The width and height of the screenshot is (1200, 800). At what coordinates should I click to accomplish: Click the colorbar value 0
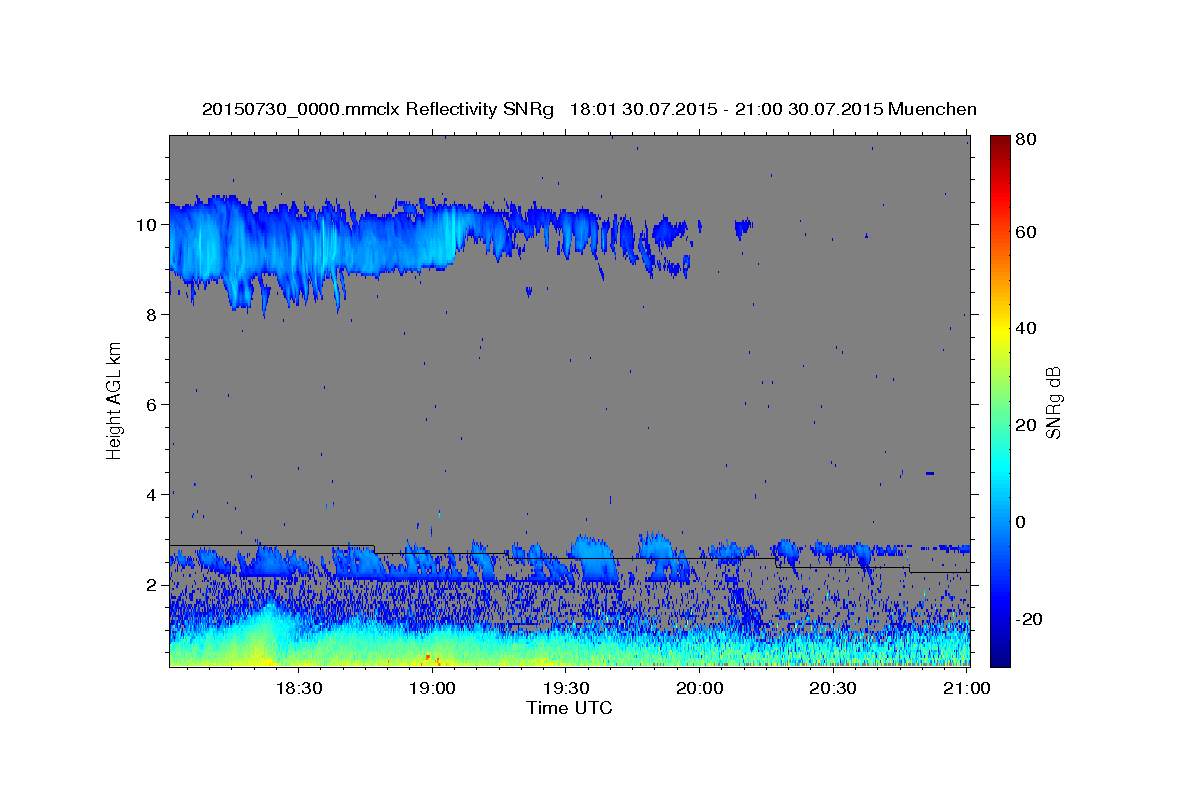[1020, 522]
